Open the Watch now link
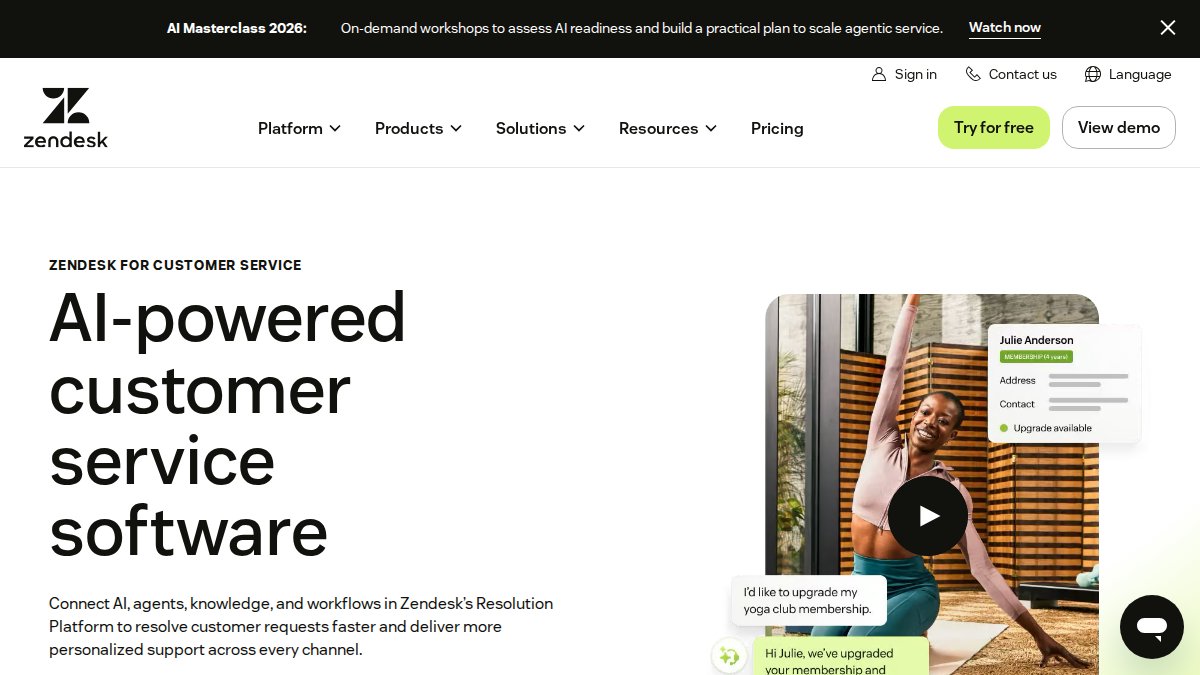This screenshot has width=1200, height=675. click(1004, 28)
